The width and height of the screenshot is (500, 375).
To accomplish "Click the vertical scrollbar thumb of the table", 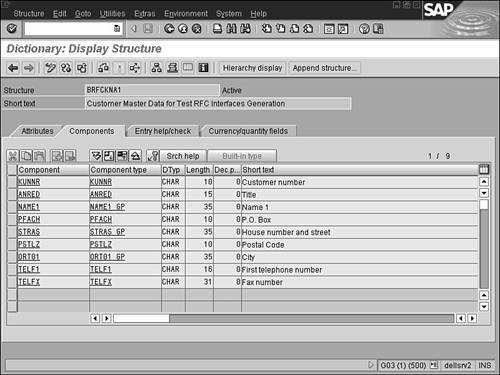I will click(x=484, y=204).
